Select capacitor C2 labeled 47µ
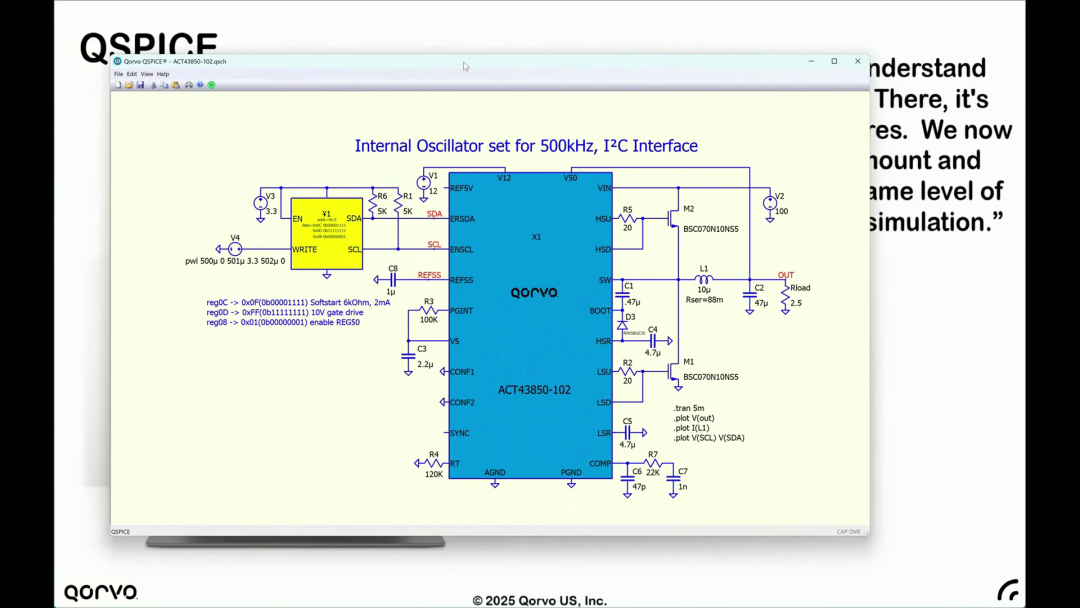 pyautogui.click(x=749, y=295)
